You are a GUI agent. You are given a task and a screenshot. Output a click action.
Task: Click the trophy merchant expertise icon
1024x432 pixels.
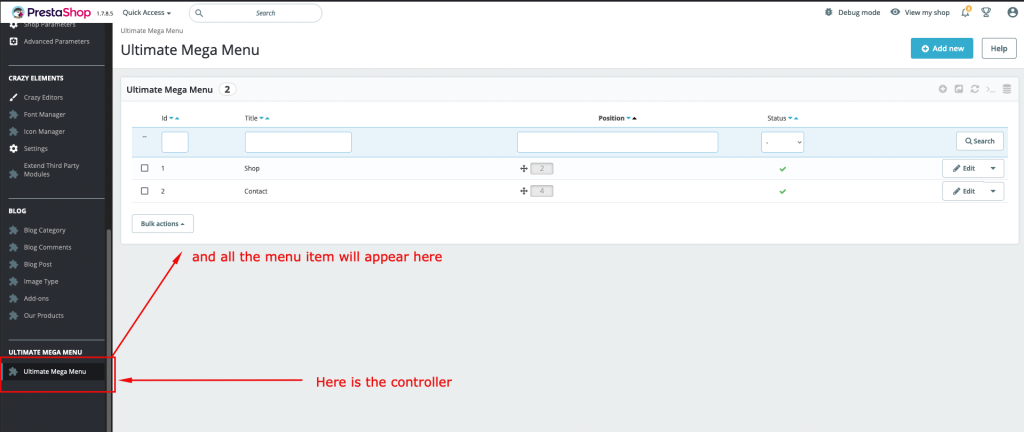click(x=985, y=13)
